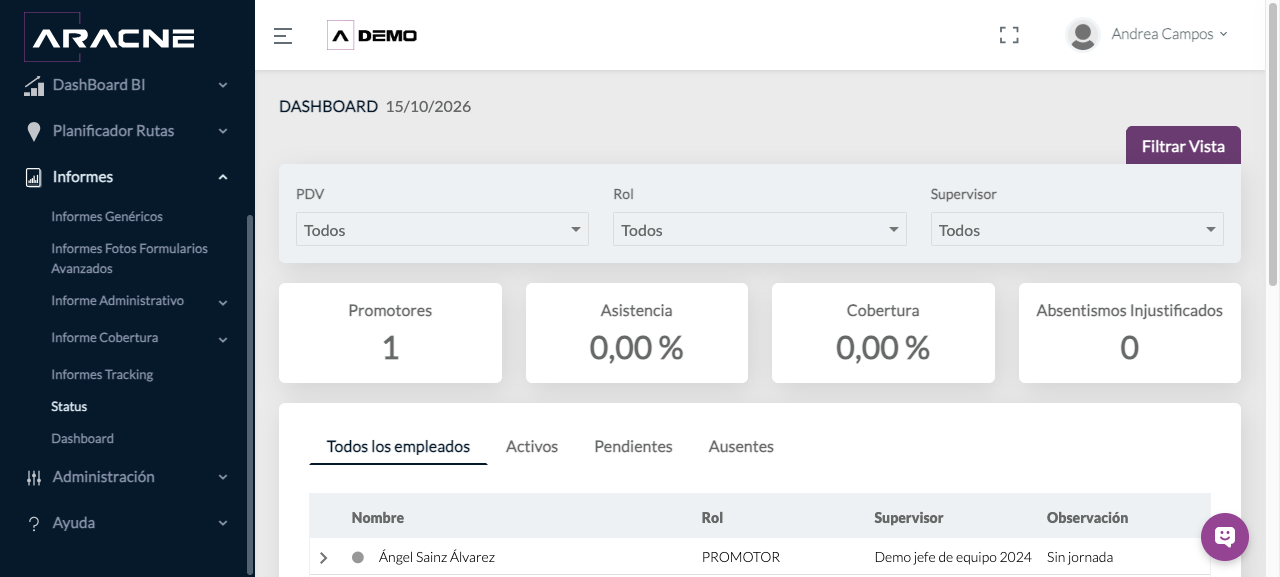Screen dimensions: 1280x577
Task: Expand the Ángel Sainz Álvarez row
Action: tap(323, 558)
